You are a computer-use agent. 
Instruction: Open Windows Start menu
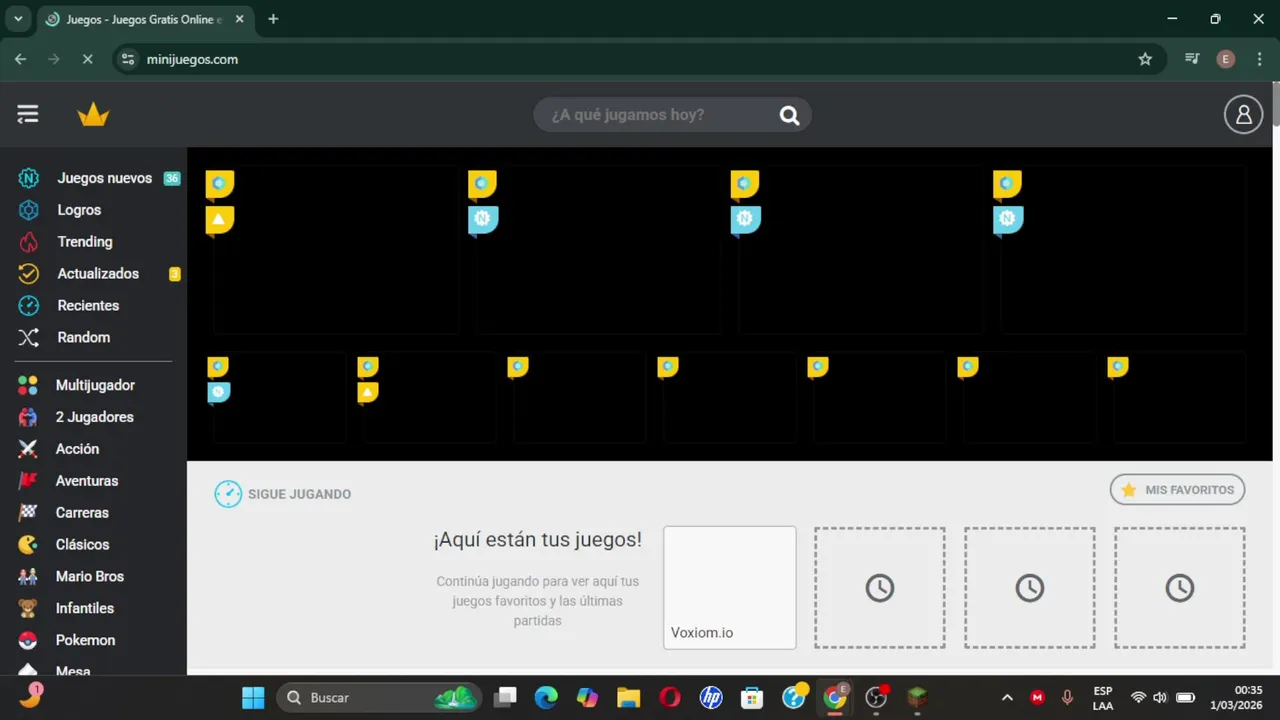click(253, 697)
